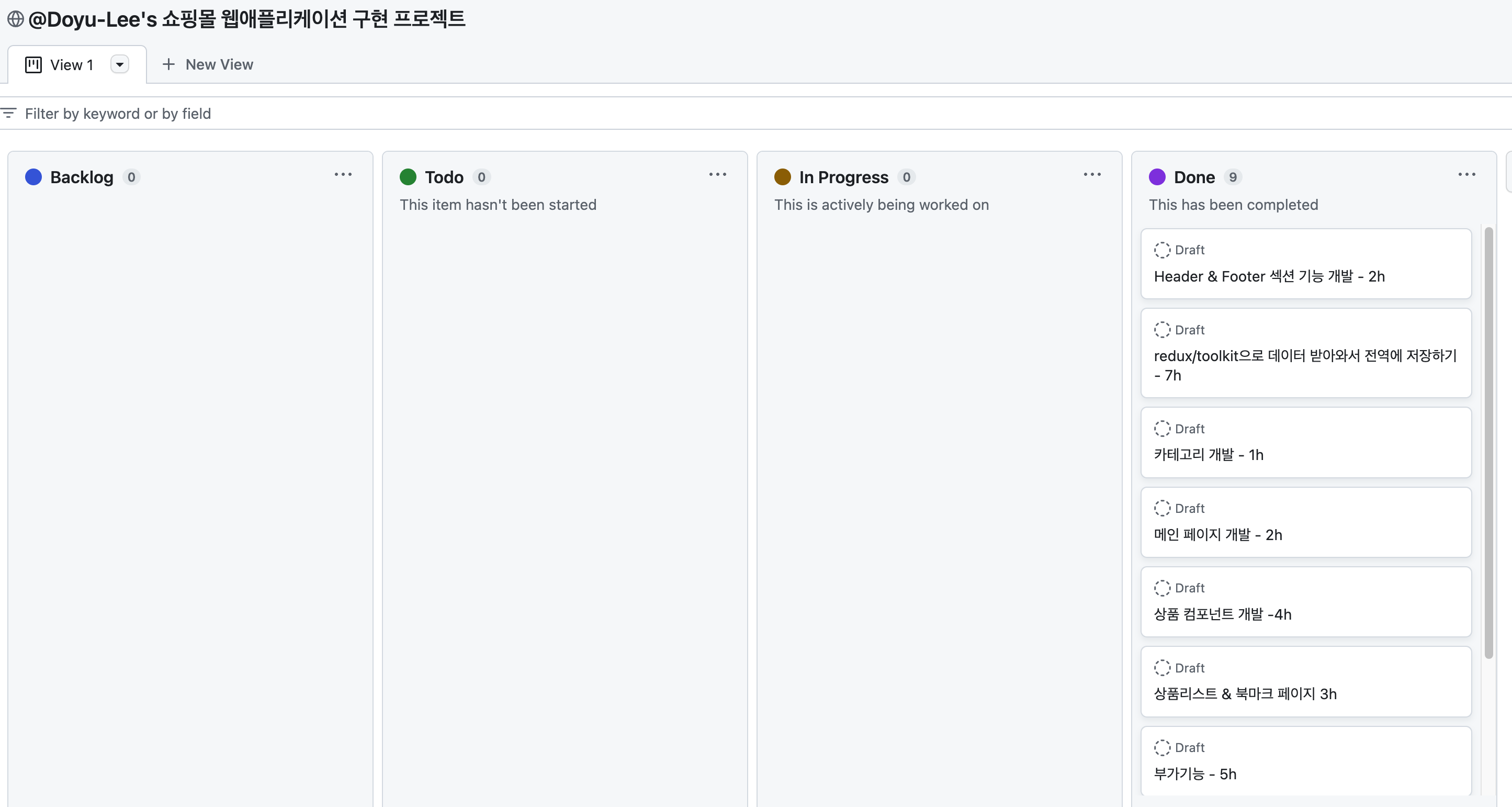Click the Backlog column heading

tap(82, 177)
